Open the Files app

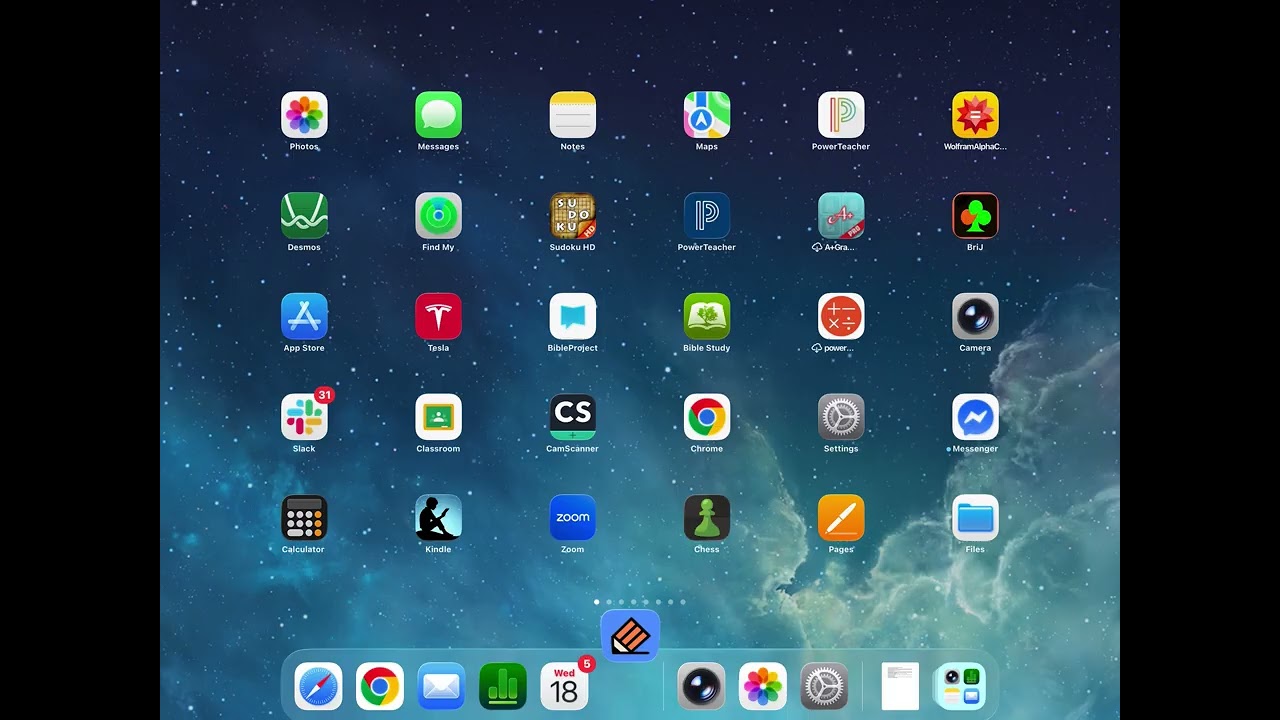(975, 518)
